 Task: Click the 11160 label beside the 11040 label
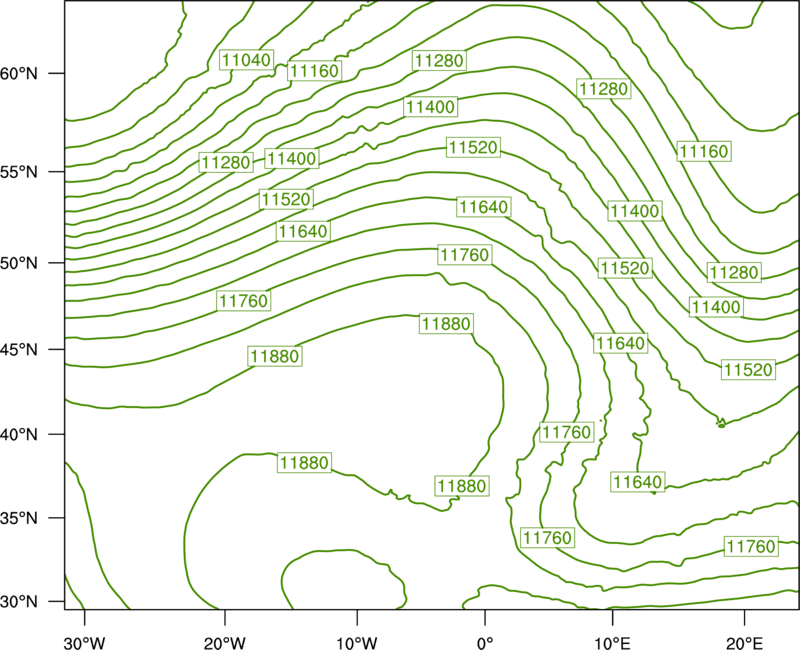[314, 71]
